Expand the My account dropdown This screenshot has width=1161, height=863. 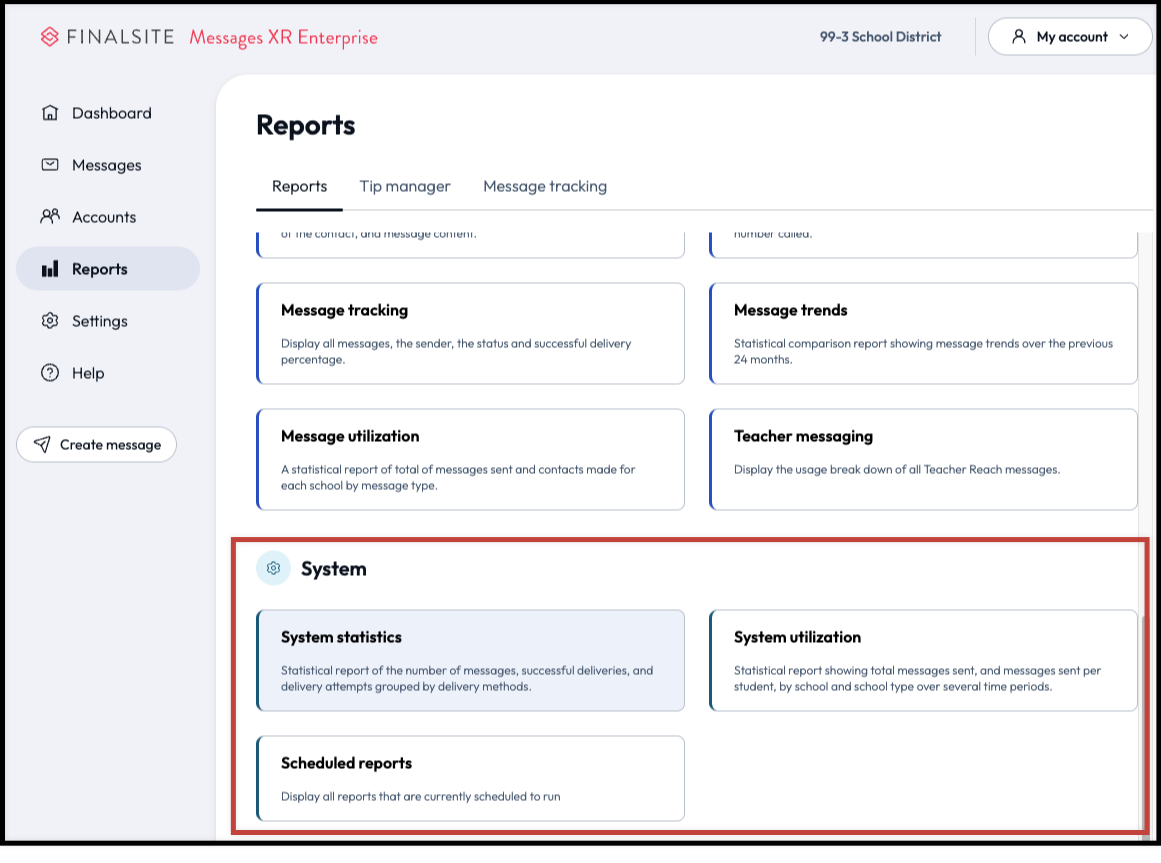tap(1069, 36)
